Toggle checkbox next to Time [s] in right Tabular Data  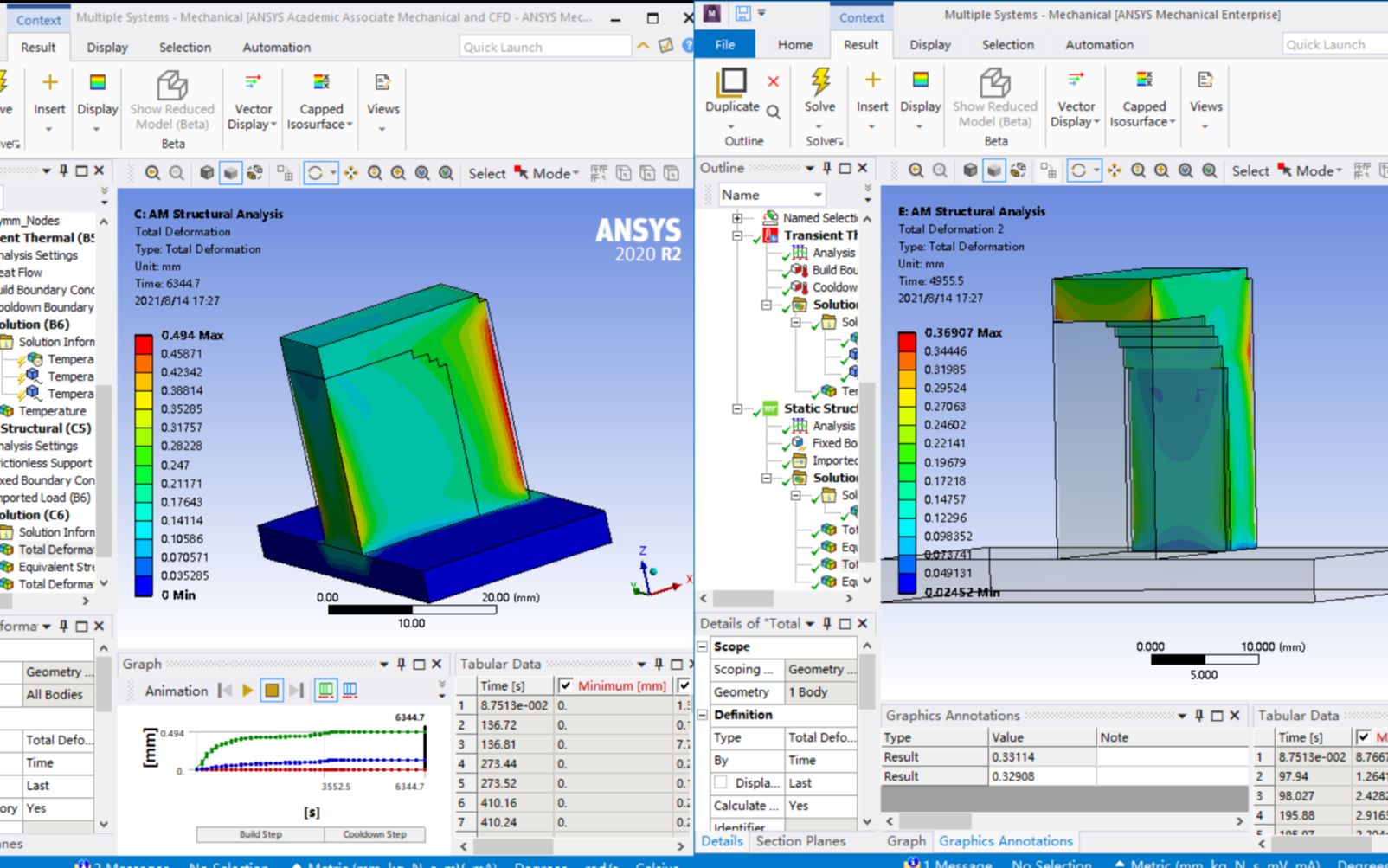(1364, 737)
